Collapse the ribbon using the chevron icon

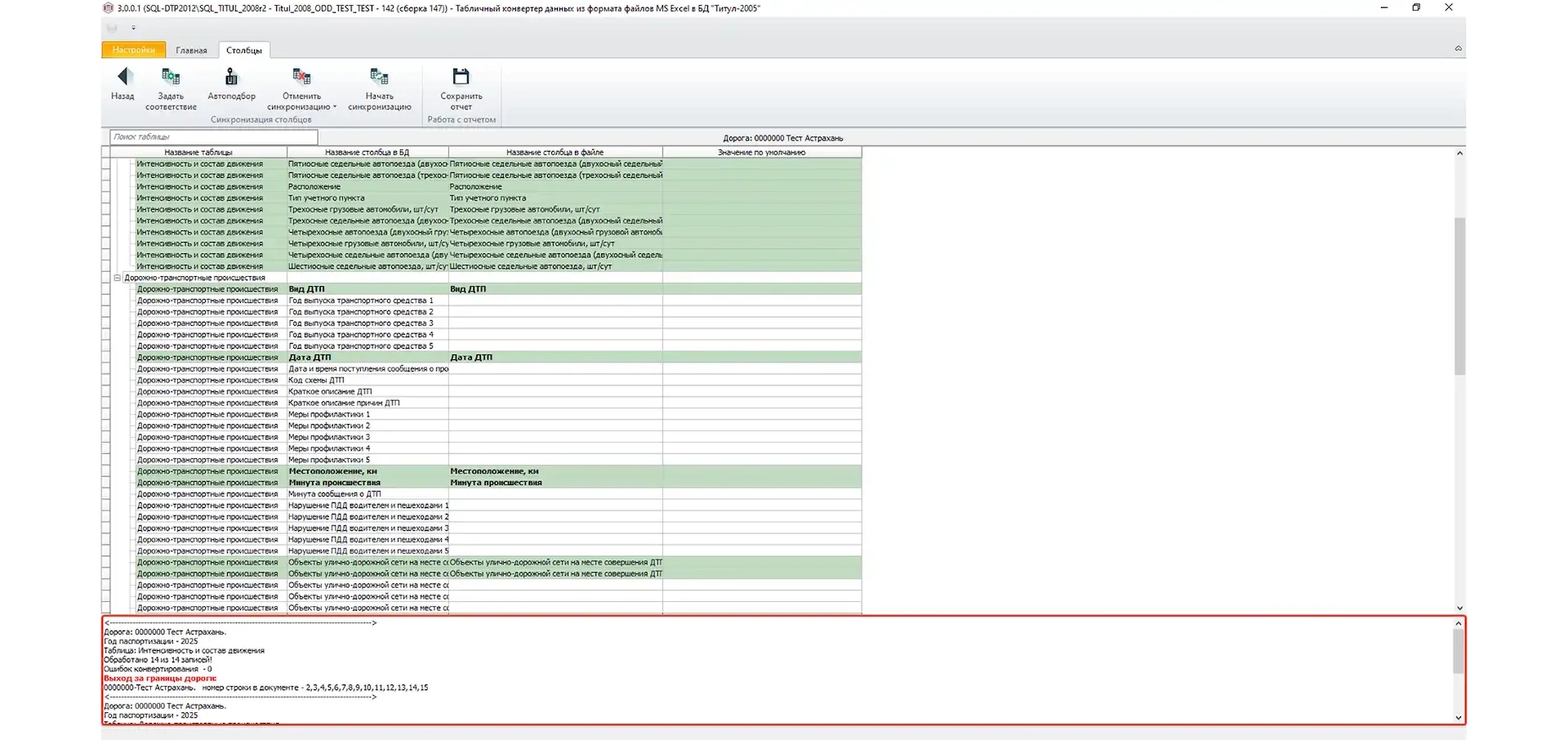pos(1458,49)
